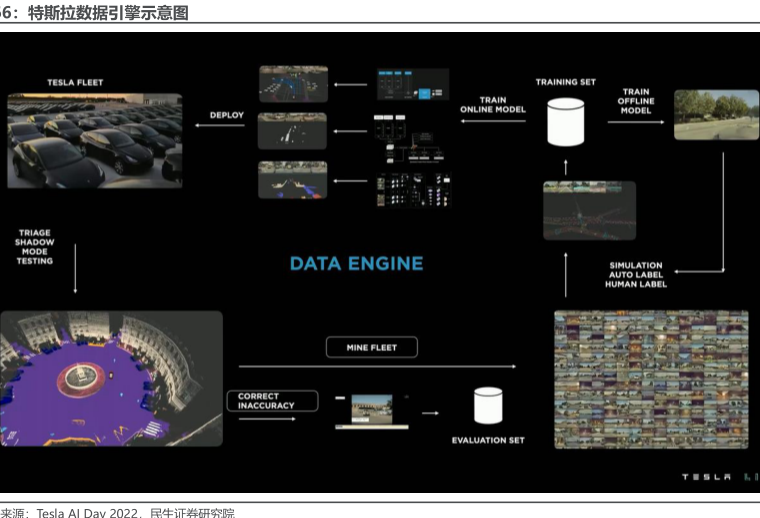This screenshot has height=518, width=760.
Task: Click the Training Set database cylinder icon
Action: coord(565,122)
